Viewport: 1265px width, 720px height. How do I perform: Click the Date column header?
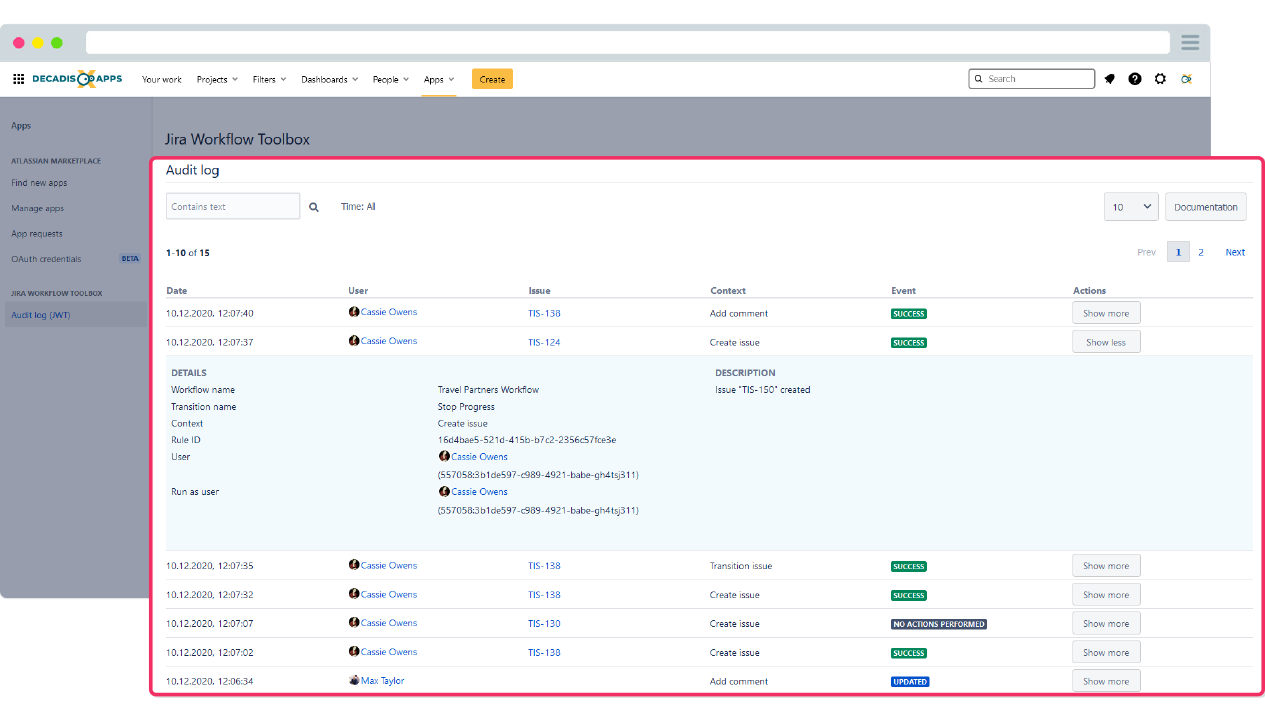[x=176, y=291]
